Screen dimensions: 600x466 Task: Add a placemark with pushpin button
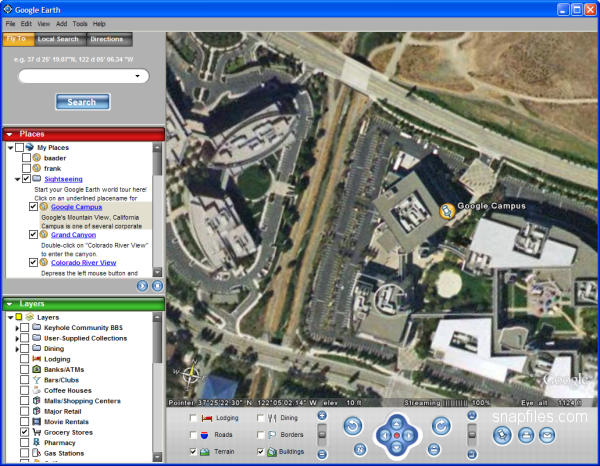point(502,435)
